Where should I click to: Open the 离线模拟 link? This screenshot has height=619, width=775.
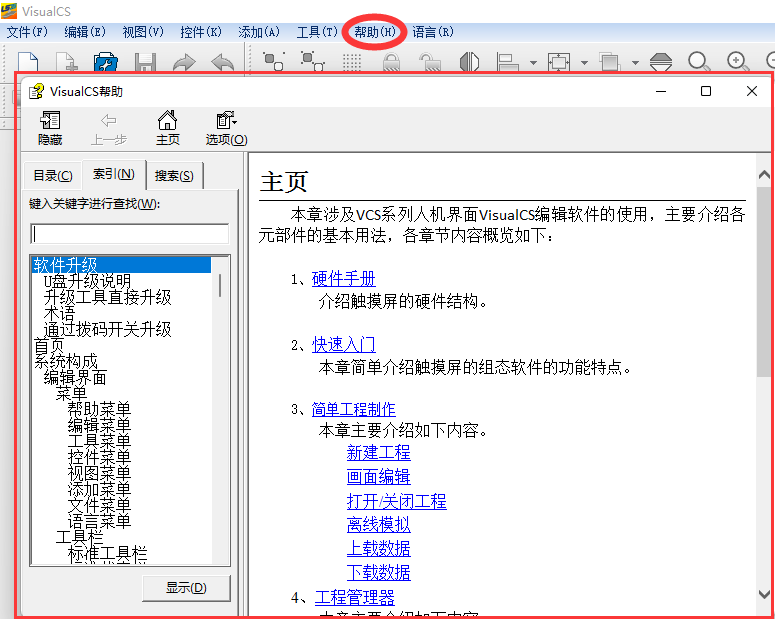coord(379,524)
